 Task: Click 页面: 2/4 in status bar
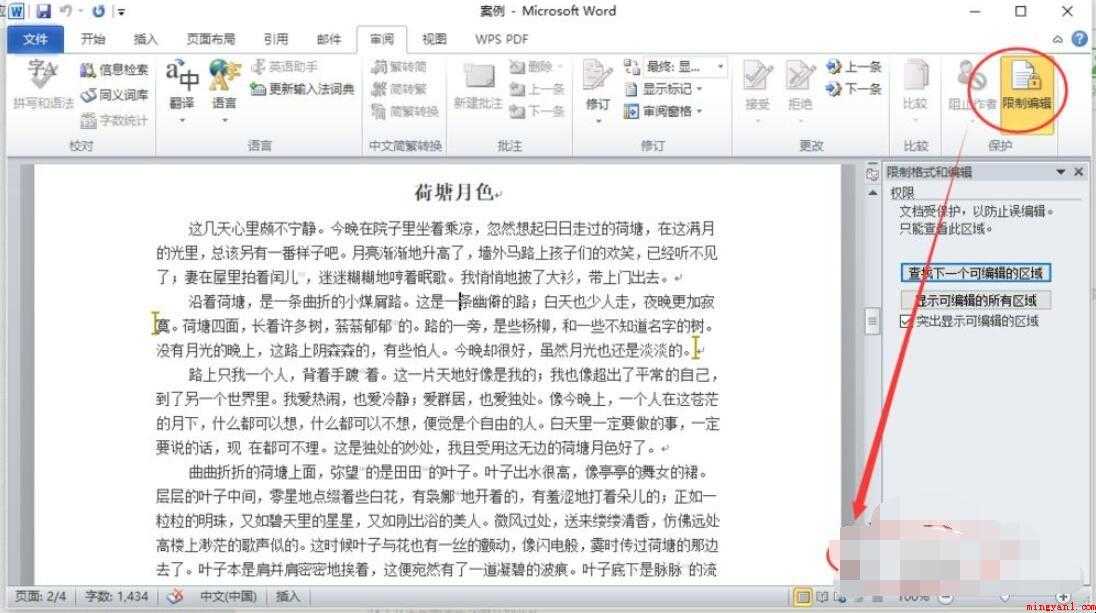coord(41,596)
